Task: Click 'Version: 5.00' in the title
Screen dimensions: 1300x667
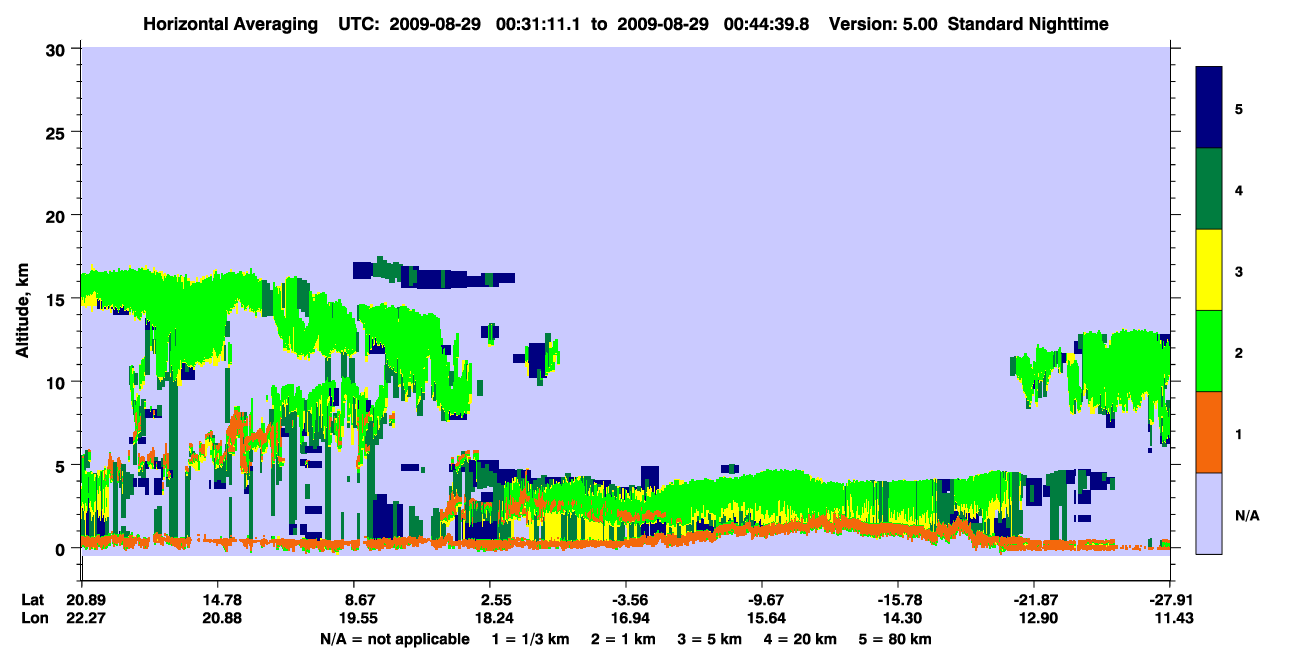Action: point(883,23)
